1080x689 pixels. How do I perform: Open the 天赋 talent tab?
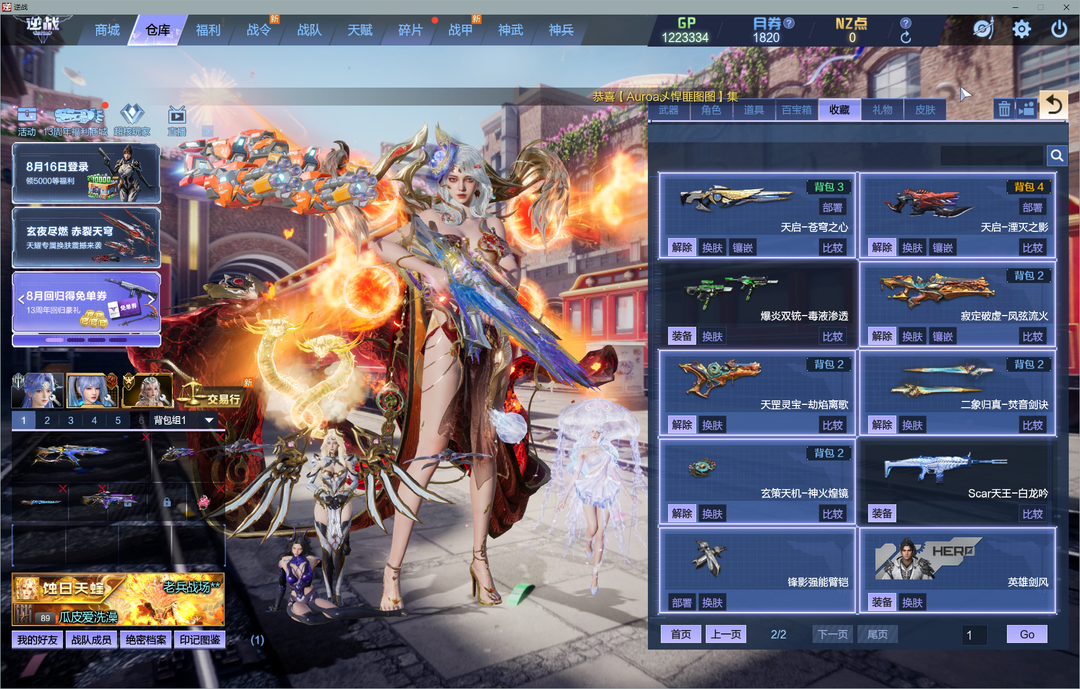click(x=360, y=30)
